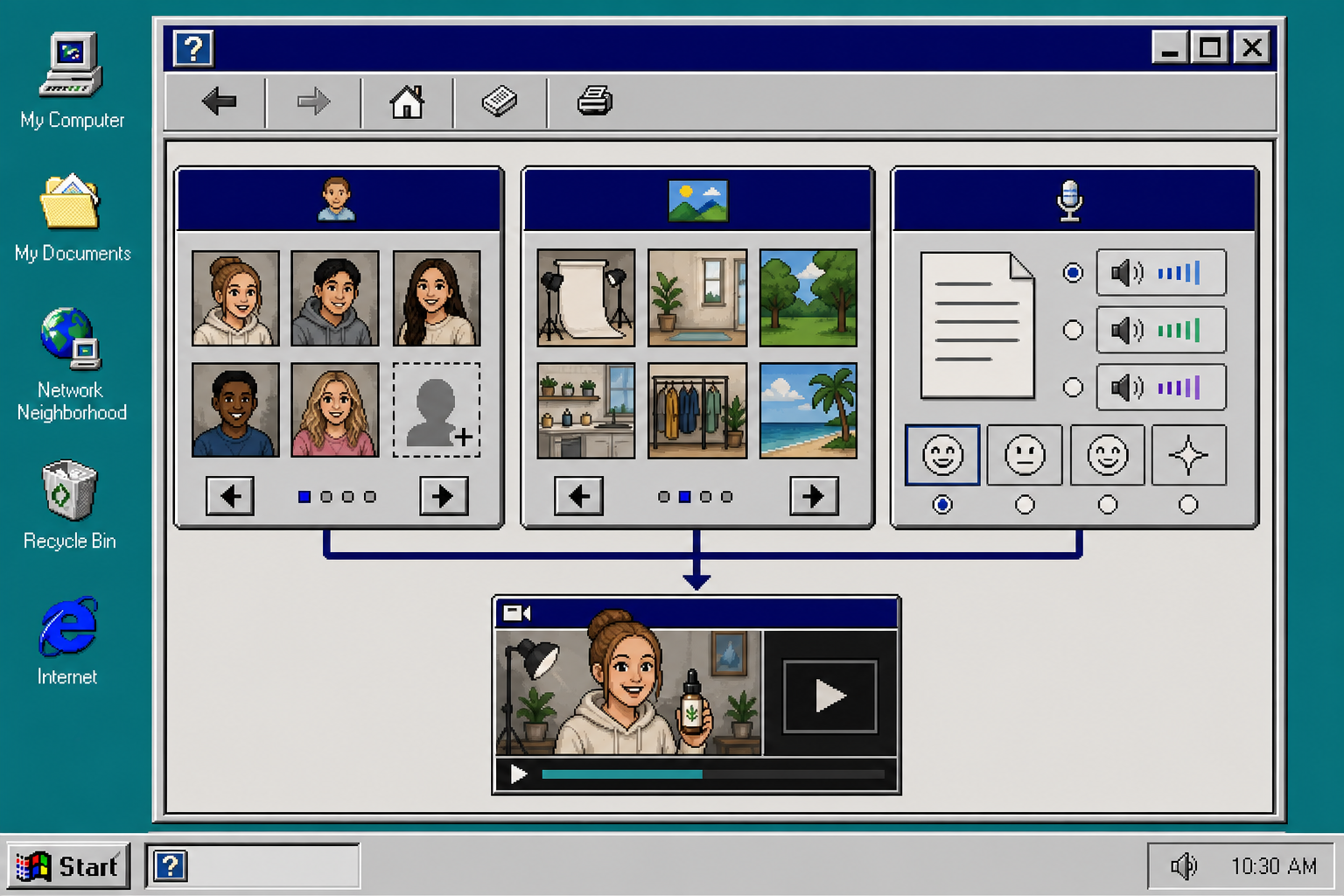Select active blue page dot in background panel

pos(685,497)
